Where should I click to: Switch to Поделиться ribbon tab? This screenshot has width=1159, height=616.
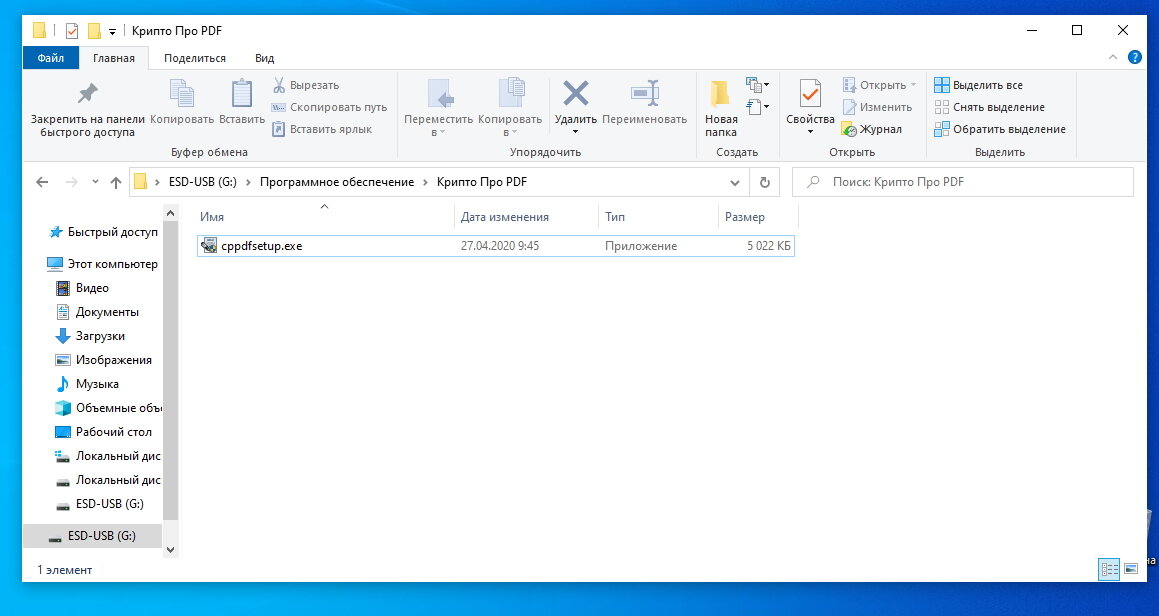point(195,58)
